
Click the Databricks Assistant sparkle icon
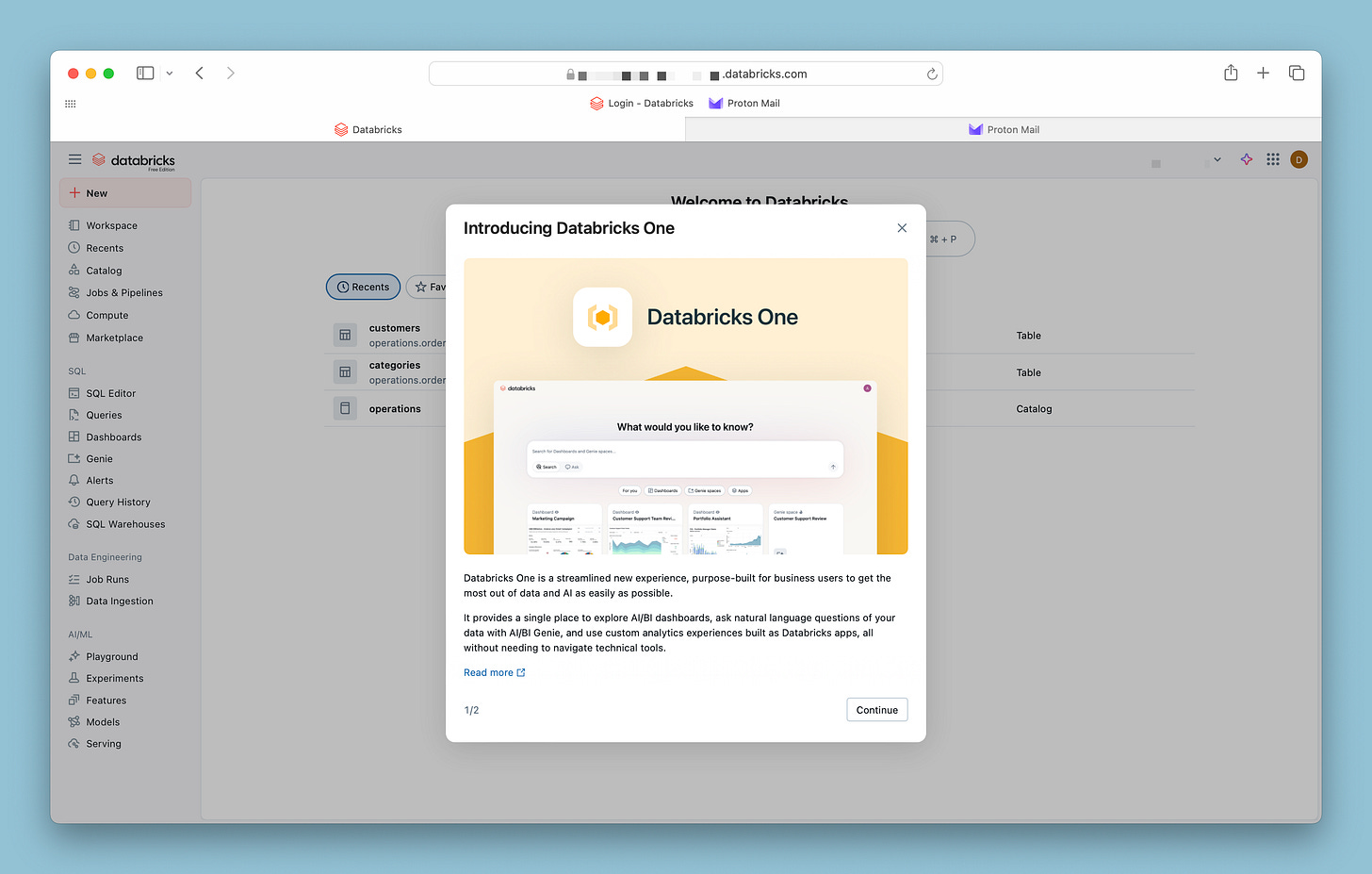pyautogui.click(x=1247, y=159)
